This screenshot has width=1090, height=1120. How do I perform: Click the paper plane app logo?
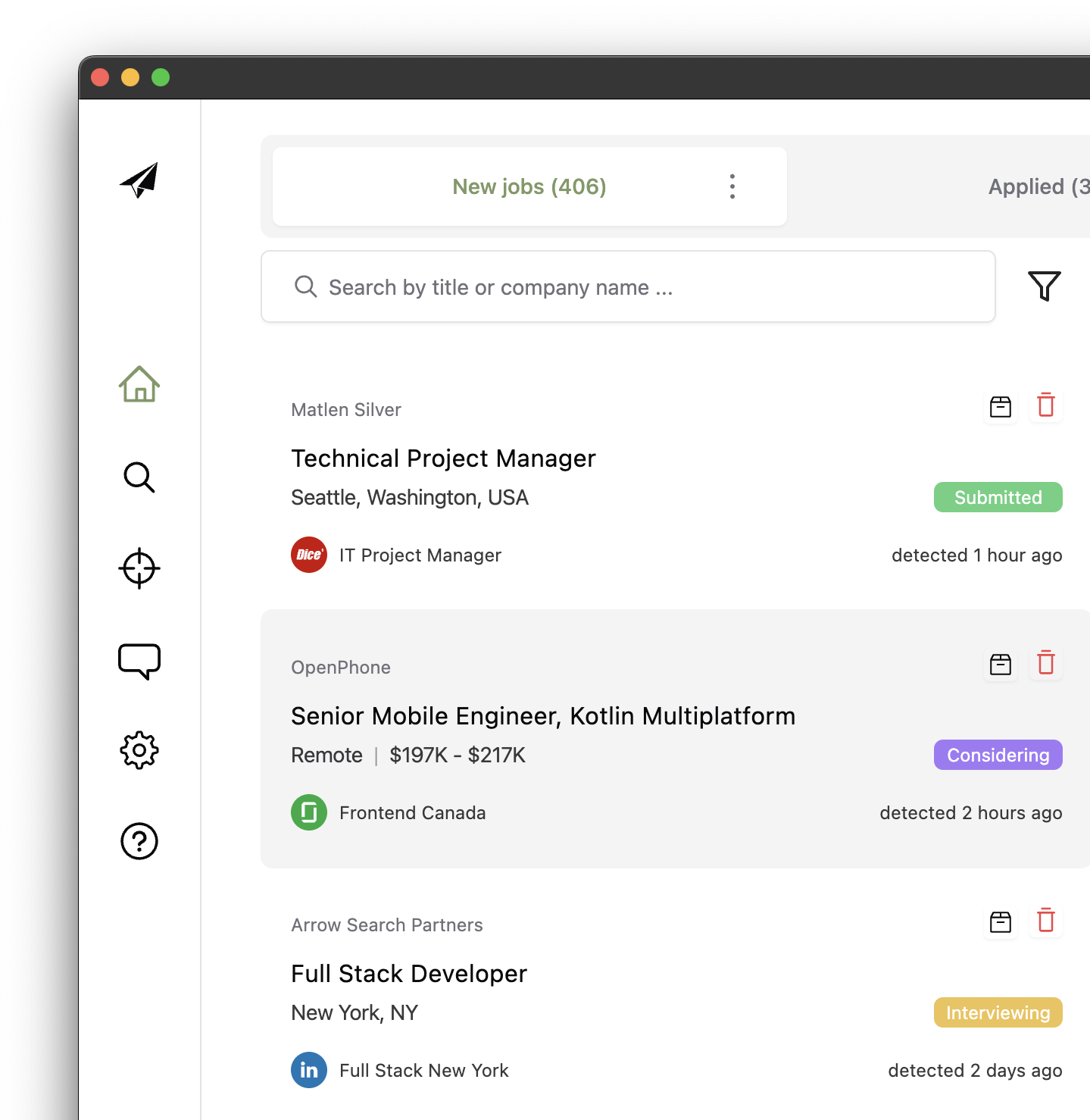pyautogui.click(x=139, y=180)
